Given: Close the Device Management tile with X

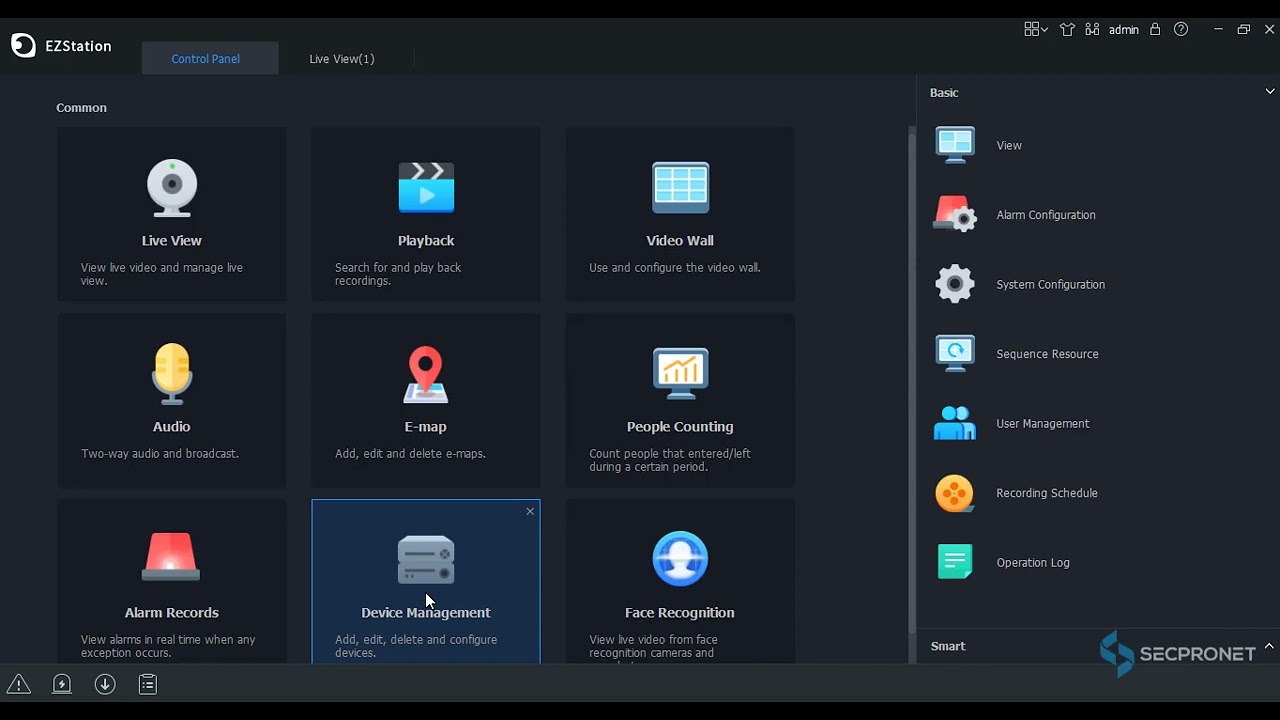Looking at the screenshot, I should [530, 511].
